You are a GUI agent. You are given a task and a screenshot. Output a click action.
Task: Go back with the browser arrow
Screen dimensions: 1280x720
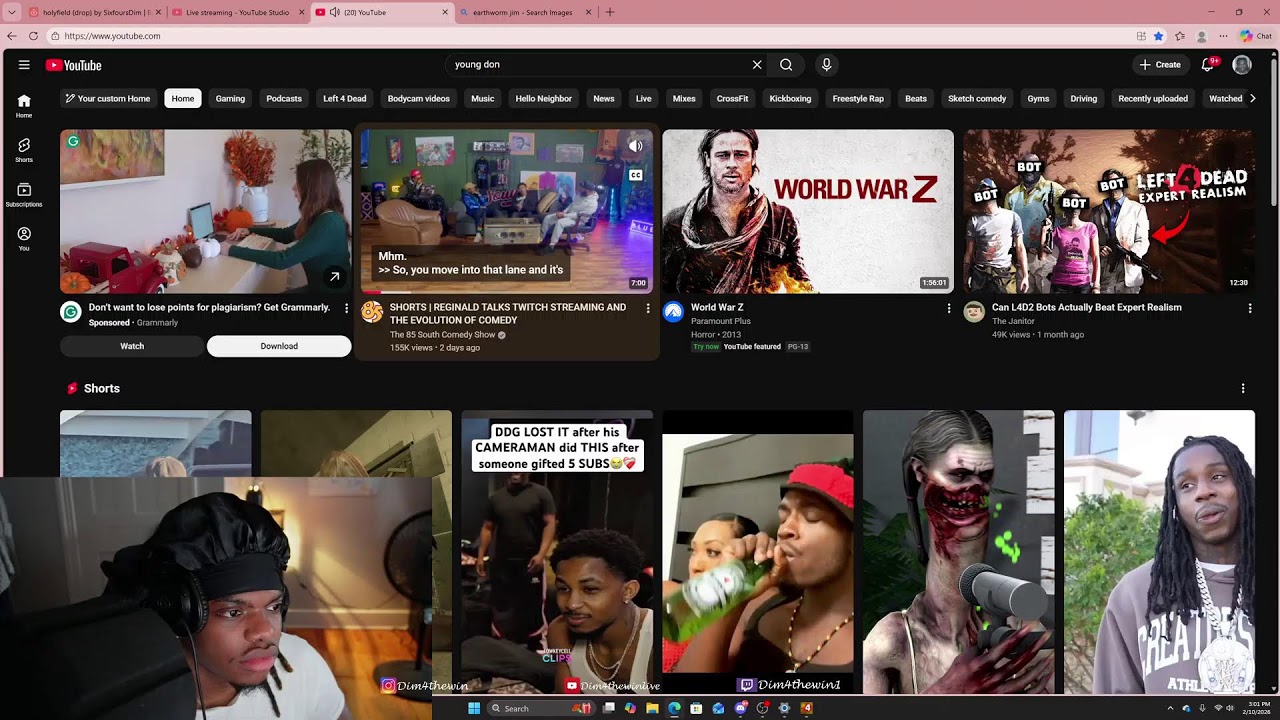pos(11,36)
